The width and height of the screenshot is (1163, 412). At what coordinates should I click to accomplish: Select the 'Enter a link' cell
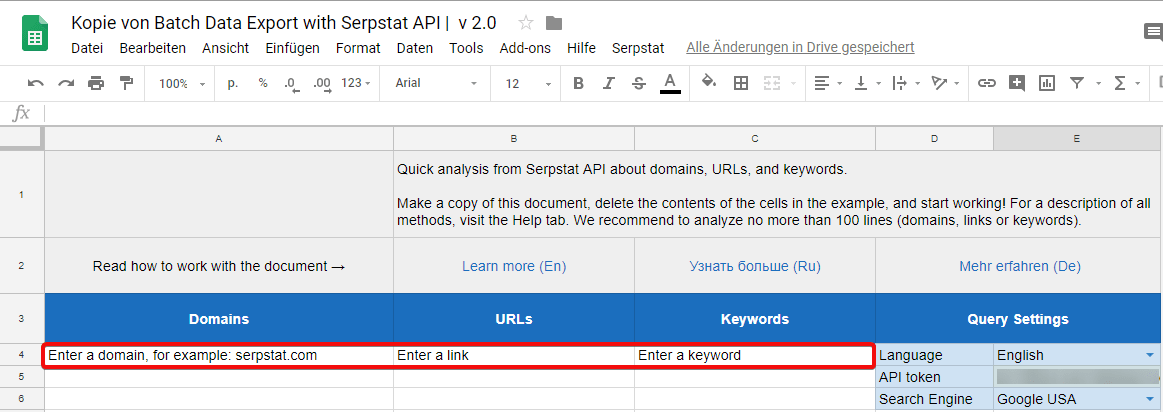pos(514,356)
